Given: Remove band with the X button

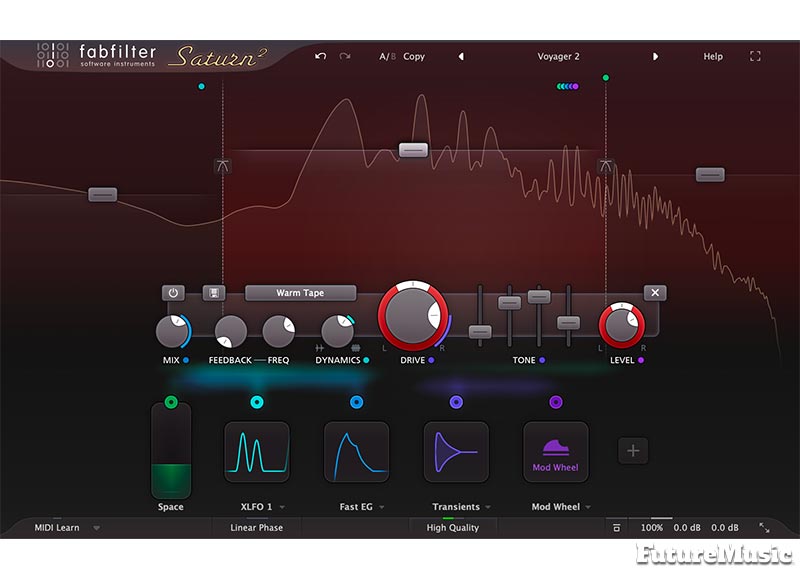Looking at the screenshot, I should (x=655, y=293).
